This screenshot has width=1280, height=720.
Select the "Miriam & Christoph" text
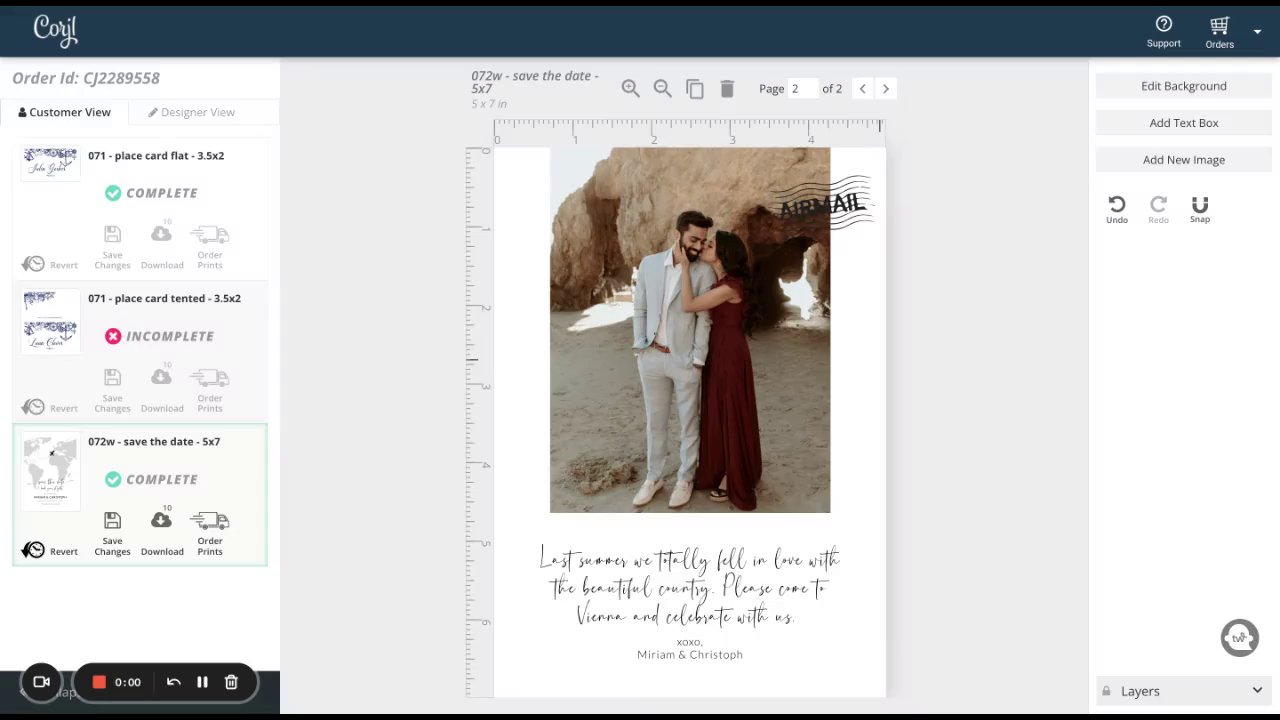(x=690, y=655)
